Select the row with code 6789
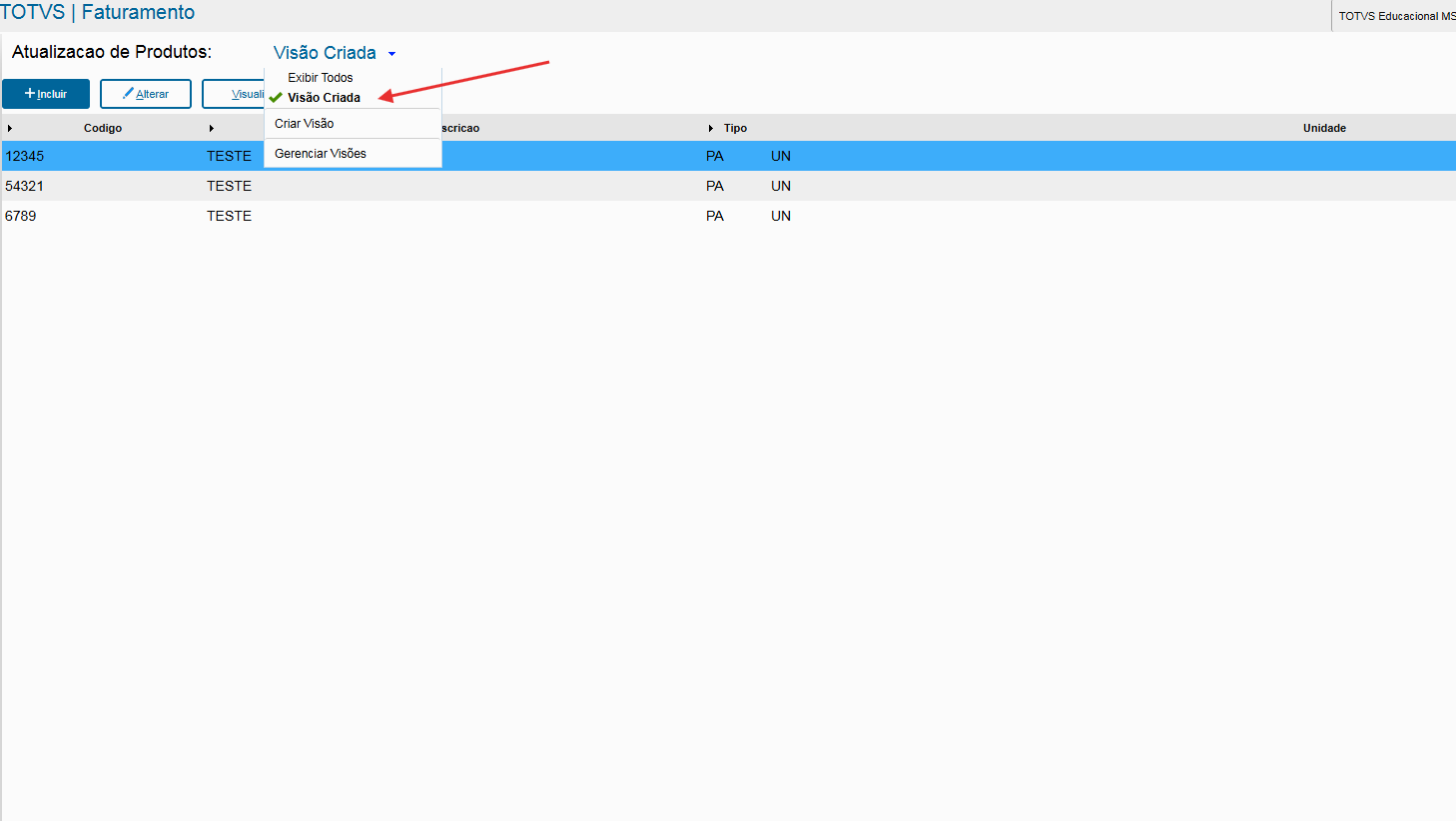 pos(728,216)
